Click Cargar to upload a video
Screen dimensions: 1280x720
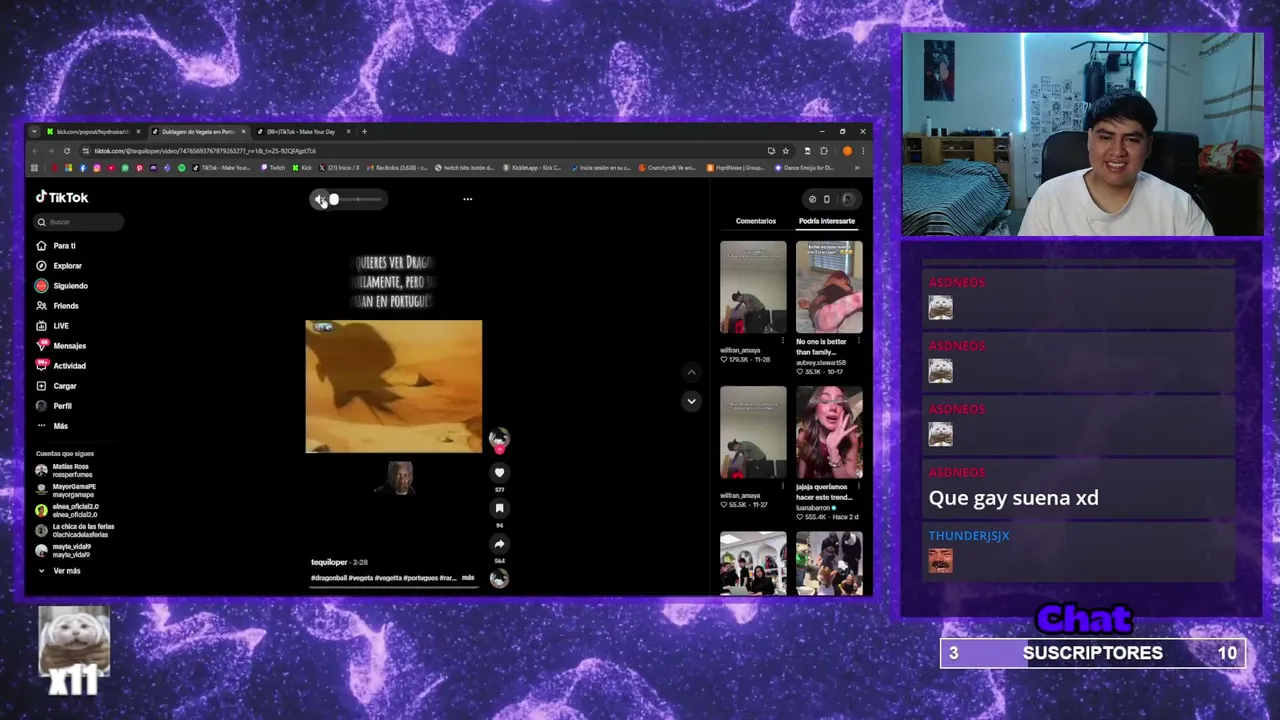(x=57, y=386)
